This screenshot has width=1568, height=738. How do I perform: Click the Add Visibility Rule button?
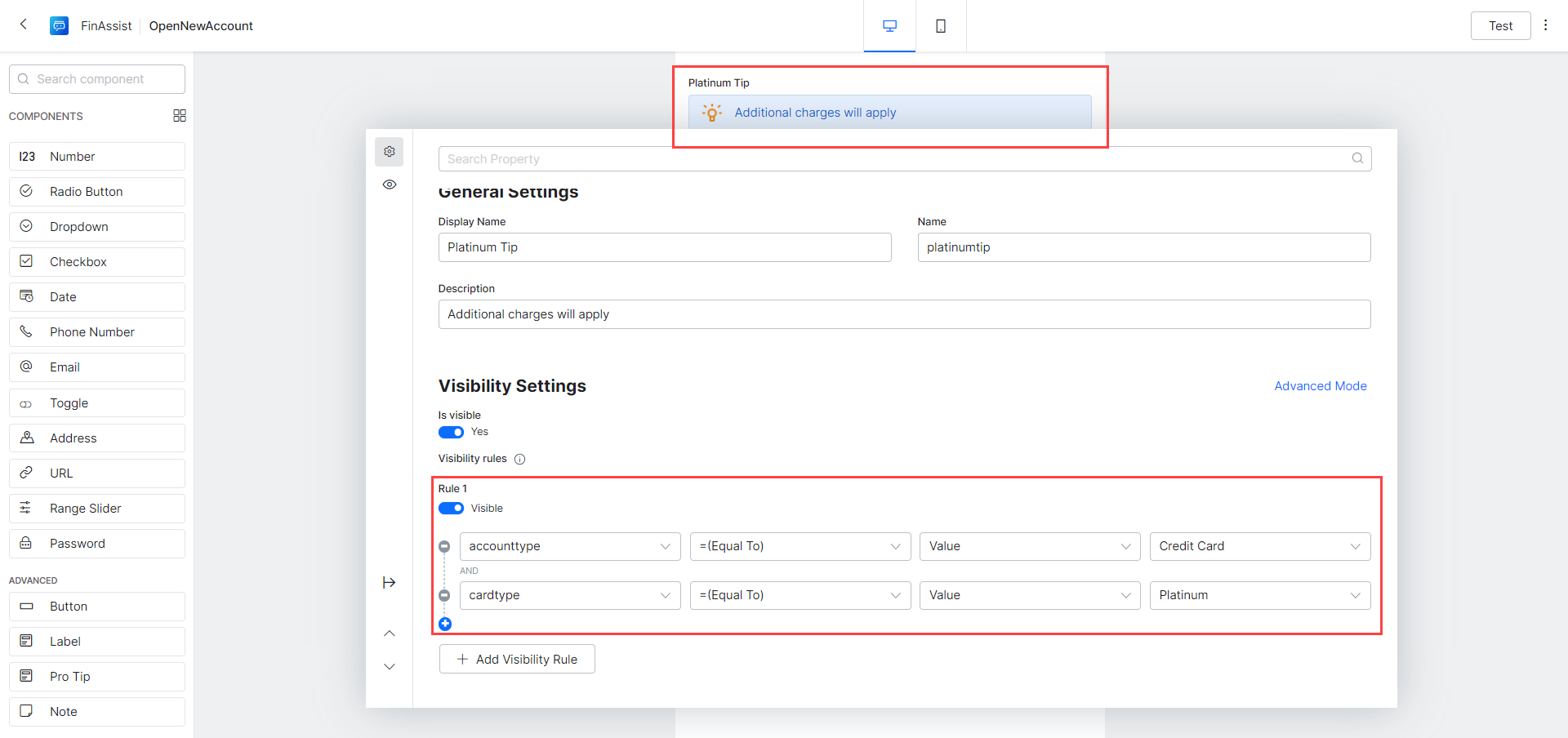(x=517, y=659)
